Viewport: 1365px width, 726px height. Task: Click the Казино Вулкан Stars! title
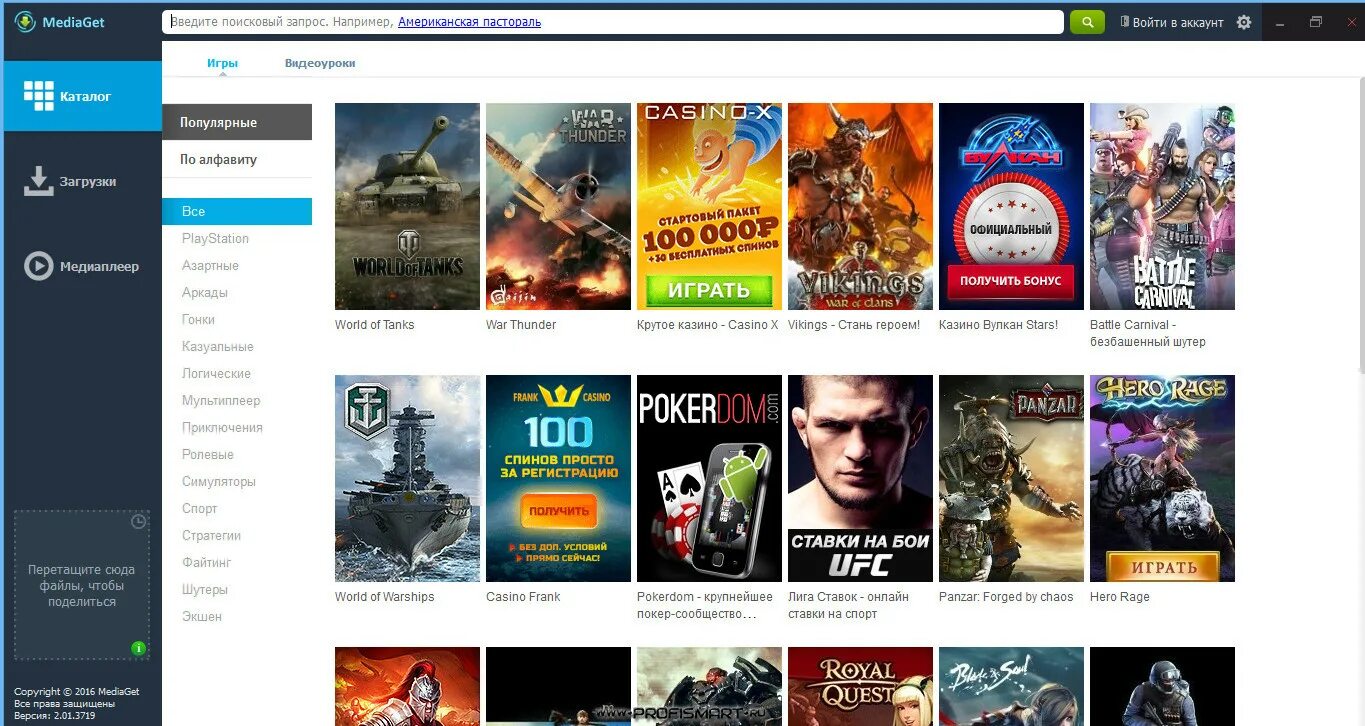click(998, 325)
